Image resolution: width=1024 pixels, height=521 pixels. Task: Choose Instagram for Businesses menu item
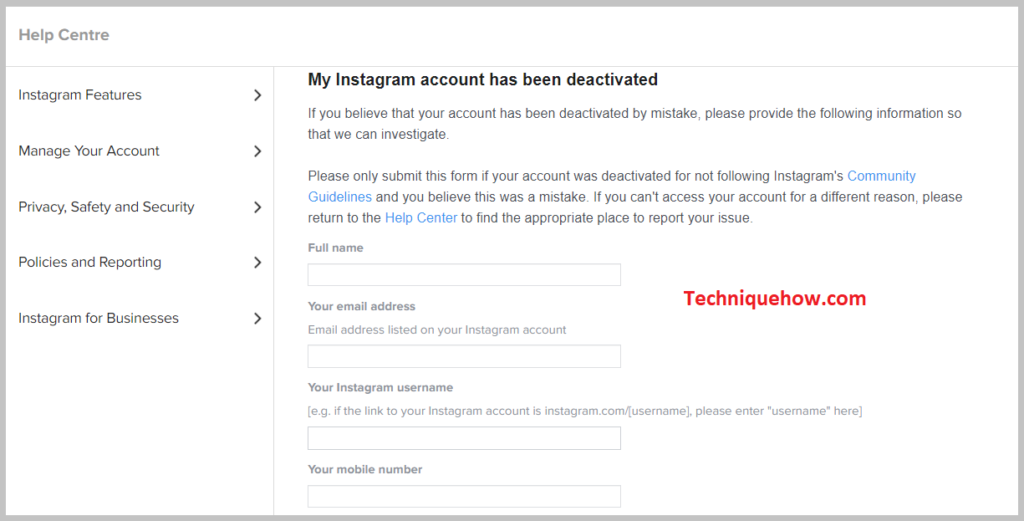click(99, 318)
